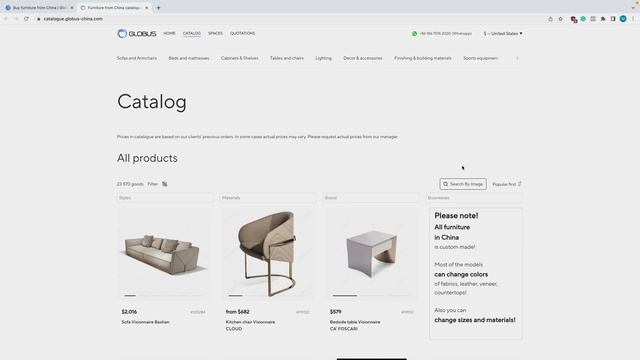
Task: Click the Search By Image button
Action: pyautogui.click(x=463, y=184)
